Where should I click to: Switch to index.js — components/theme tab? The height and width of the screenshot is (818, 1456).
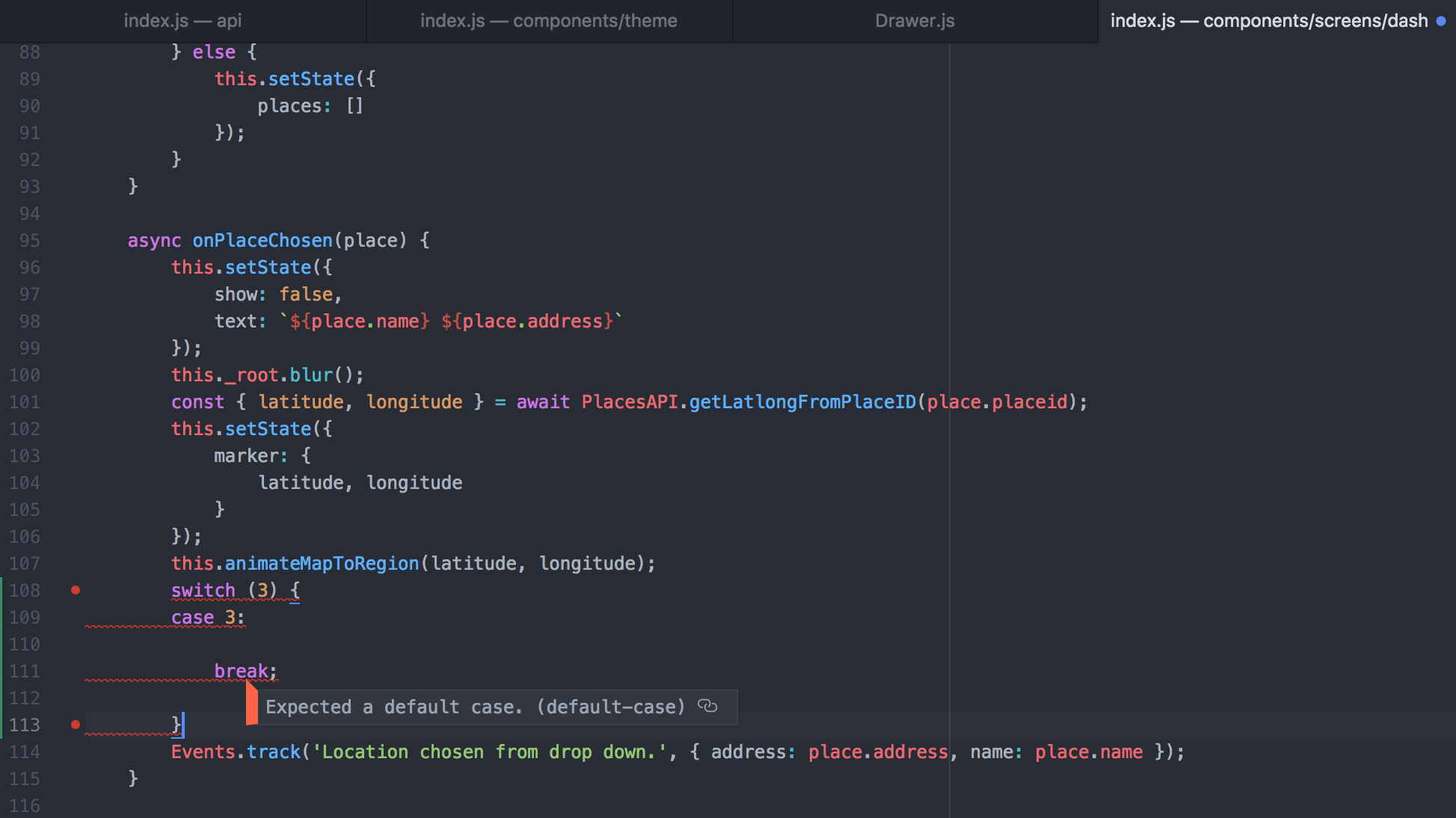click(x=548, y=21)
